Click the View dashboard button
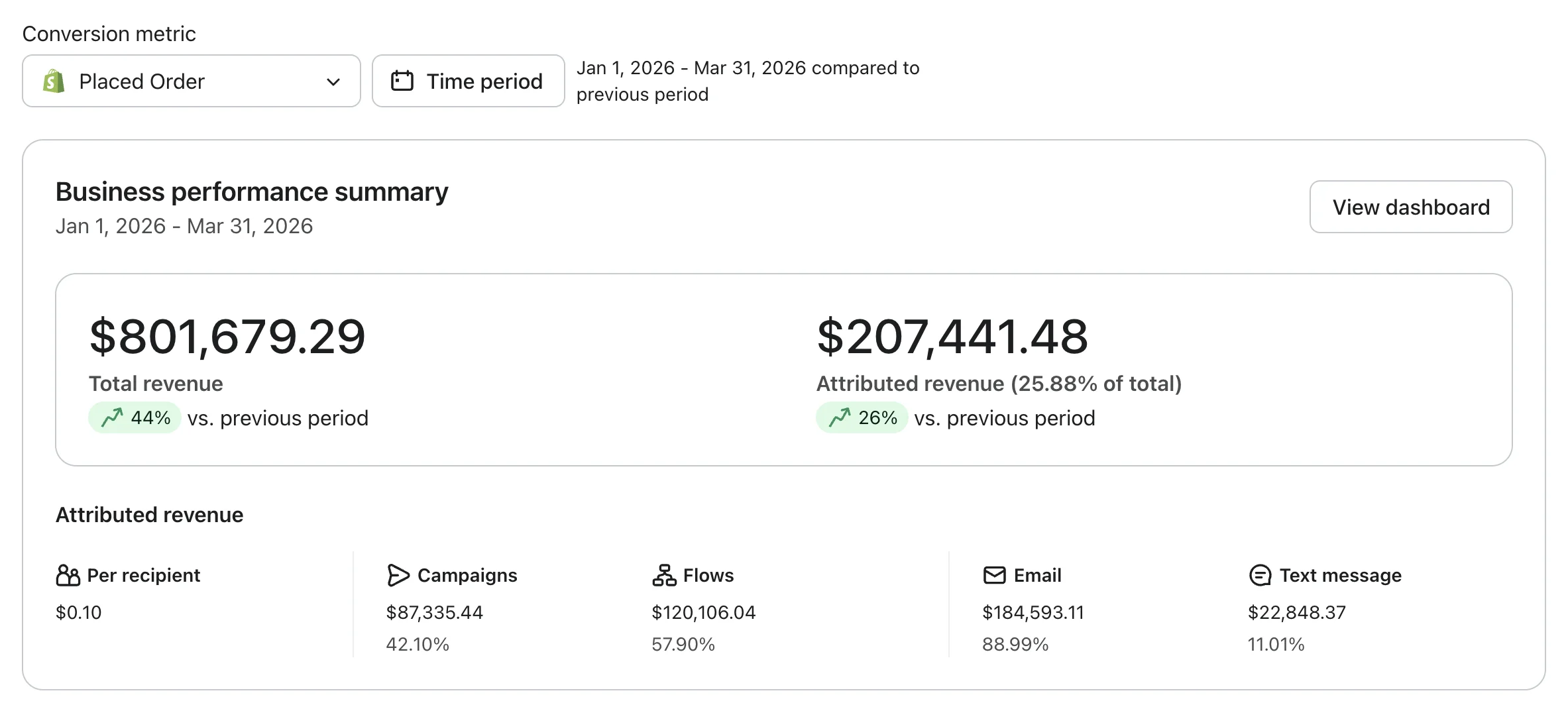The width and height of the screenshot is (1568, 705). (x=1410, y=207)
